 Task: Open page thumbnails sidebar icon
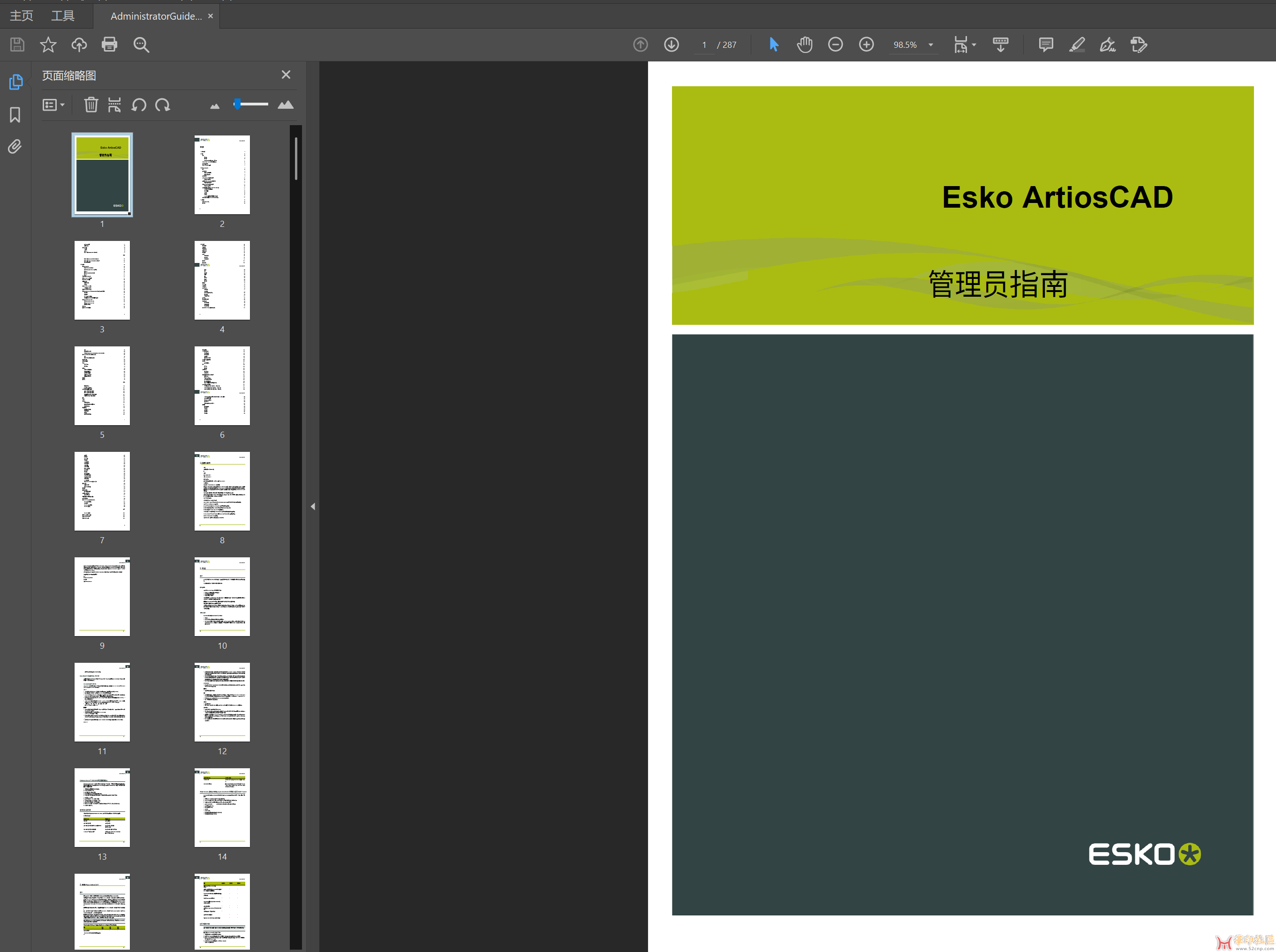tap(15, 82)
